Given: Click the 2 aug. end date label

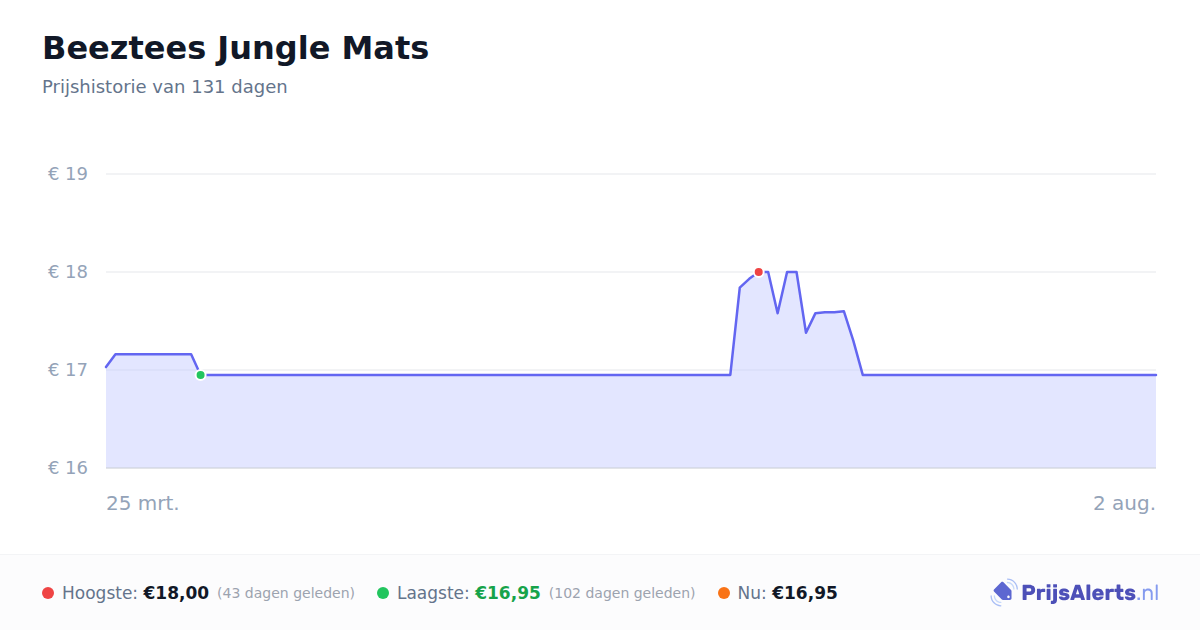Looking at the screenshot, I should pyautogui.click(x=1124, y=503).
